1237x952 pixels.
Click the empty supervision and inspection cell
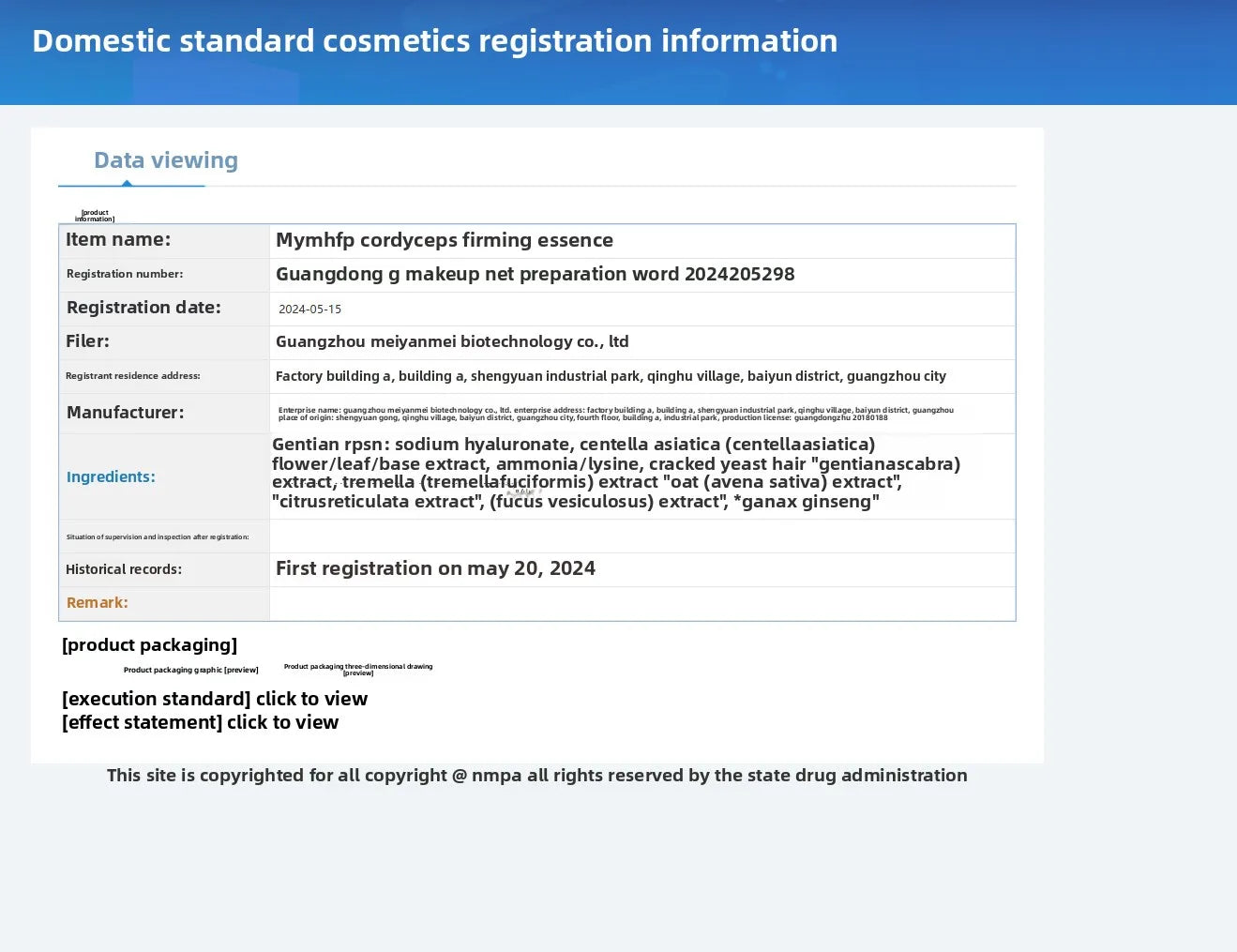coord(641,536)
